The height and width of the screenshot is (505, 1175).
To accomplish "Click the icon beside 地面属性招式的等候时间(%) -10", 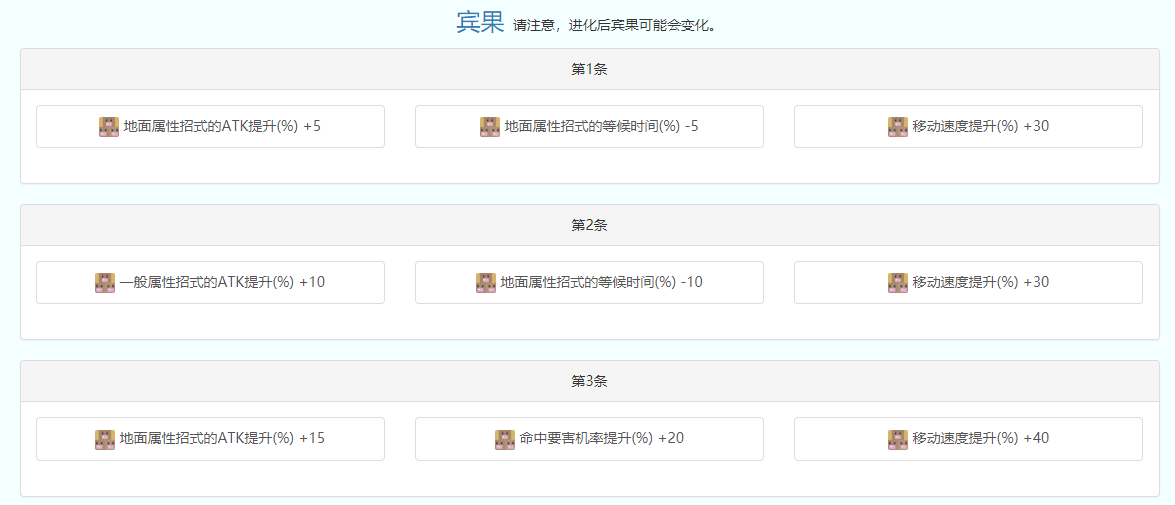I will coord(486,283).
